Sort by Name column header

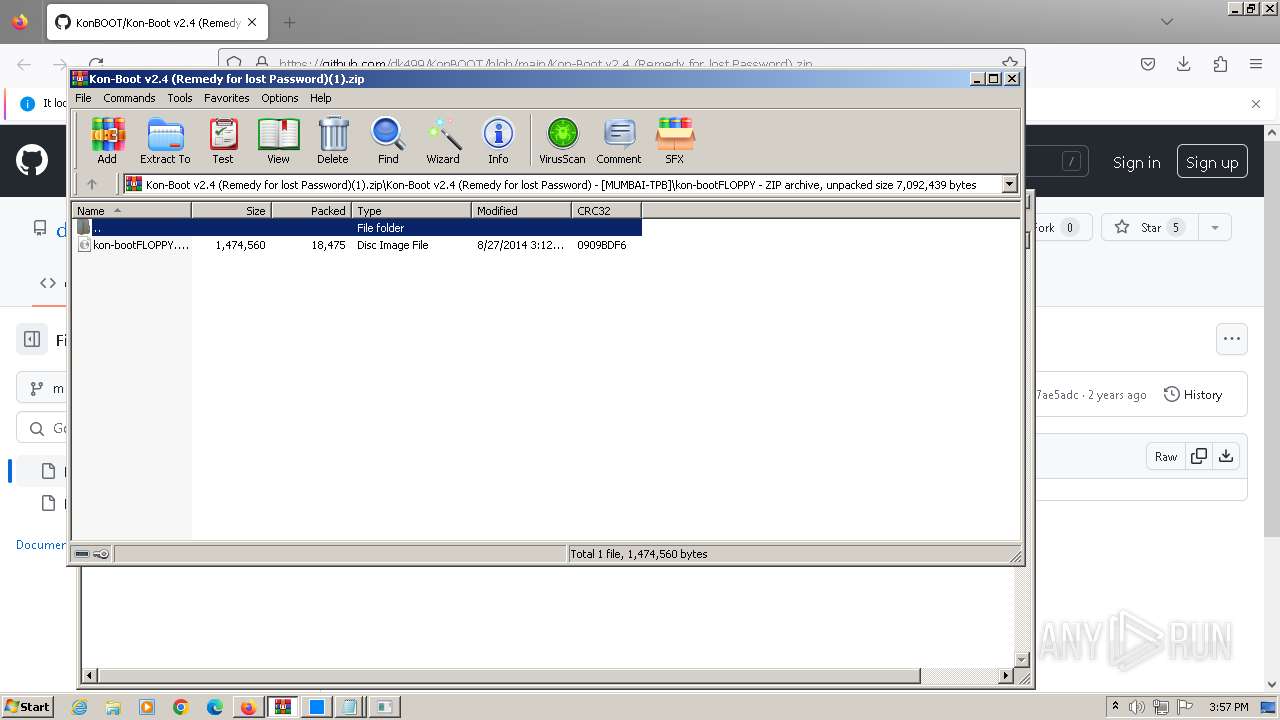point(131,210)
